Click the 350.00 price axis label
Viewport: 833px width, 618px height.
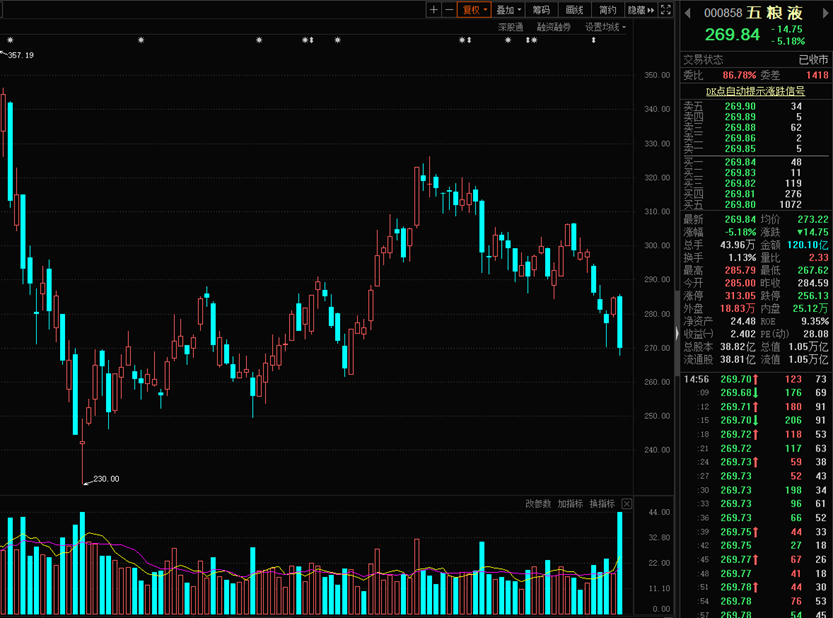[657, 75]
